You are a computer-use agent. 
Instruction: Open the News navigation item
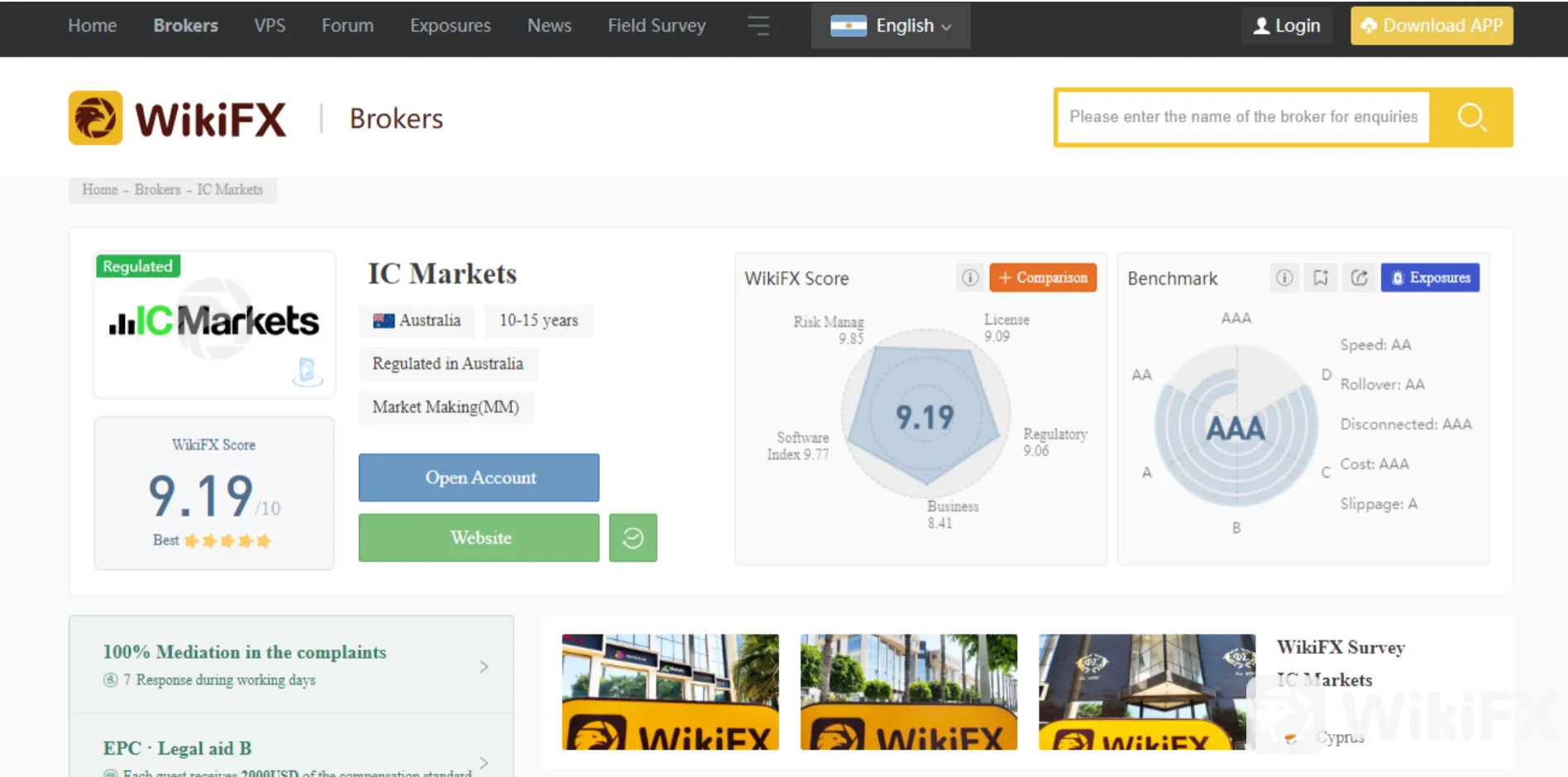[x=549, y=26]
